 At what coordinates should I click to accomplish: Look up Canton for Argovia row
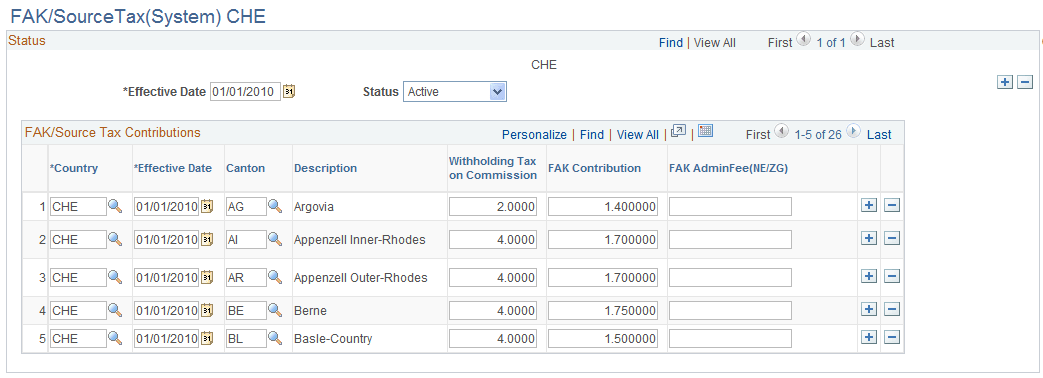[275, 206]
